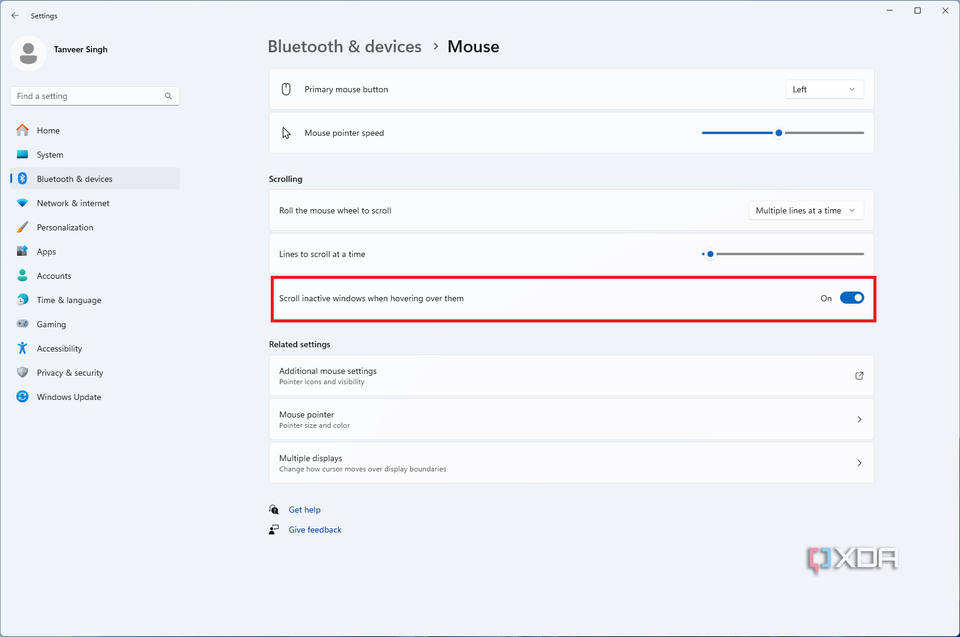Go back to Bluetooth & devices via breadcrumb

pos(345,46)
